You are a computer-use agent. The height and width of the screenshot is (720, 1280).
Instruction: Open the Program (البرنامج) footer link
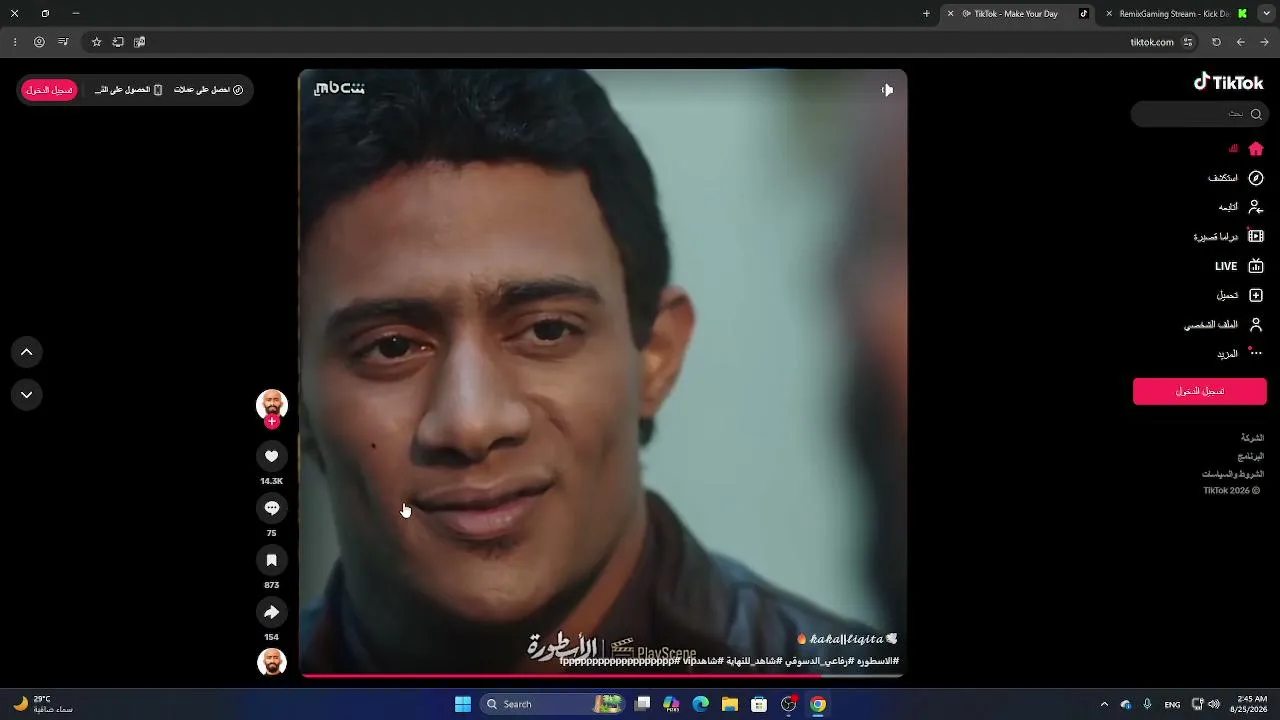click(x=1251, y=456)
